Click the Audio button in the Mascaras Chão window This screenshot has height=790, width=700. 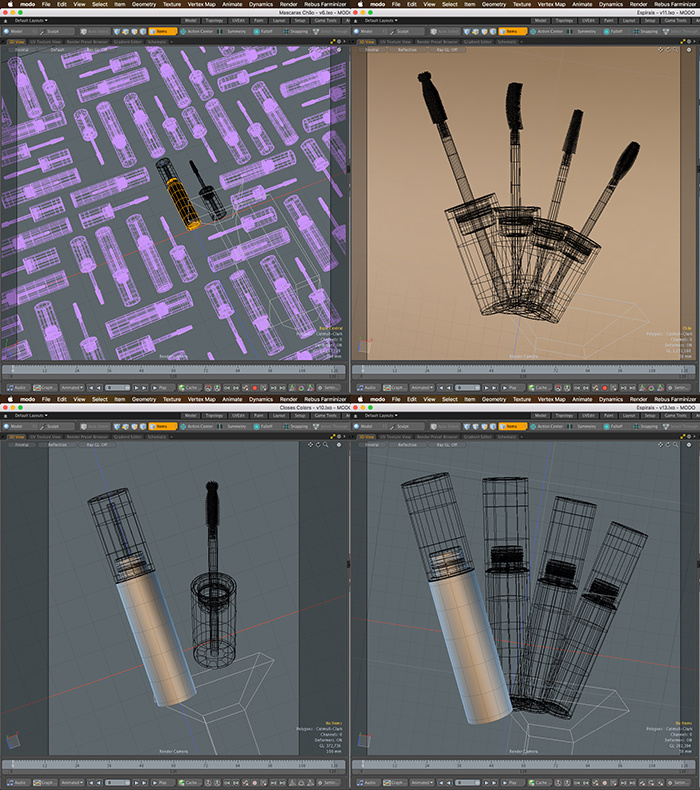coord(19,387)
